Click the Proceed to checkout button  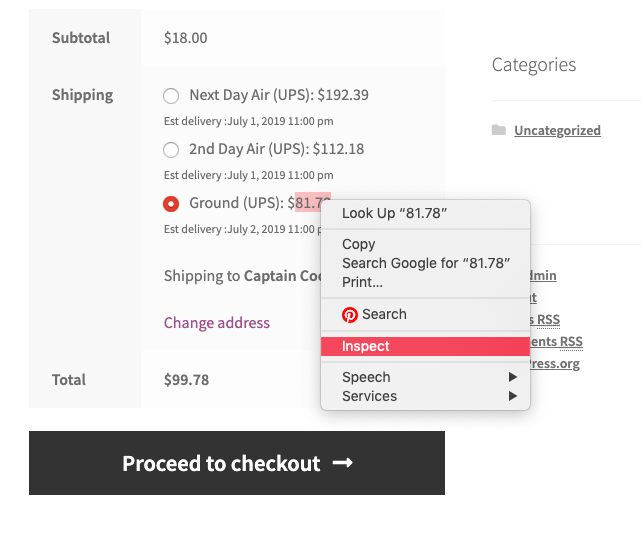pos(237,463)
